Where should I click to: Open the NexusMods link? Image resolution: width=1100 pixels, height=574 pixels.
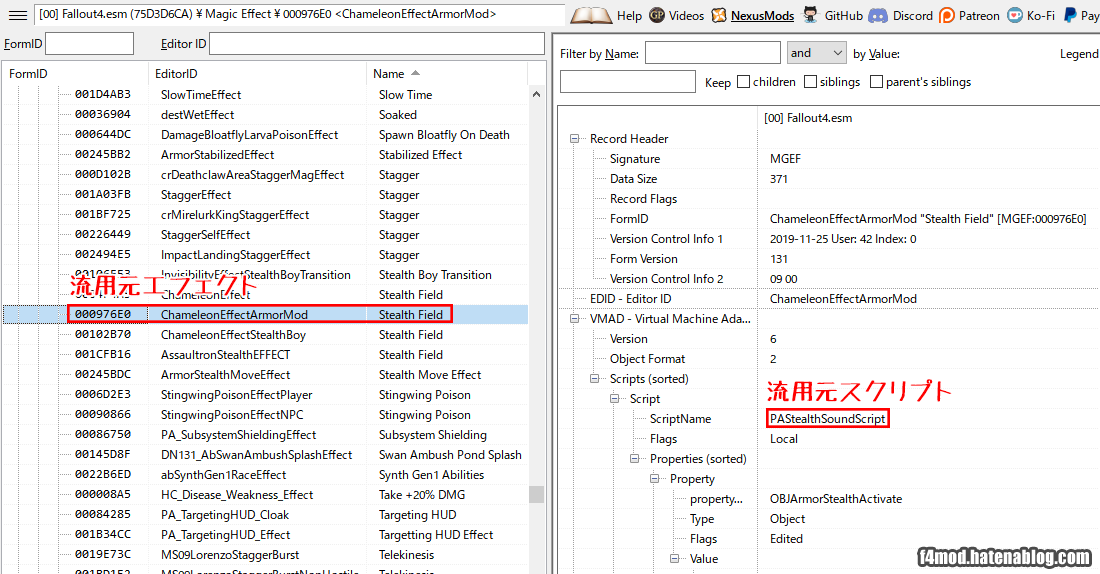tap(763, 15)
